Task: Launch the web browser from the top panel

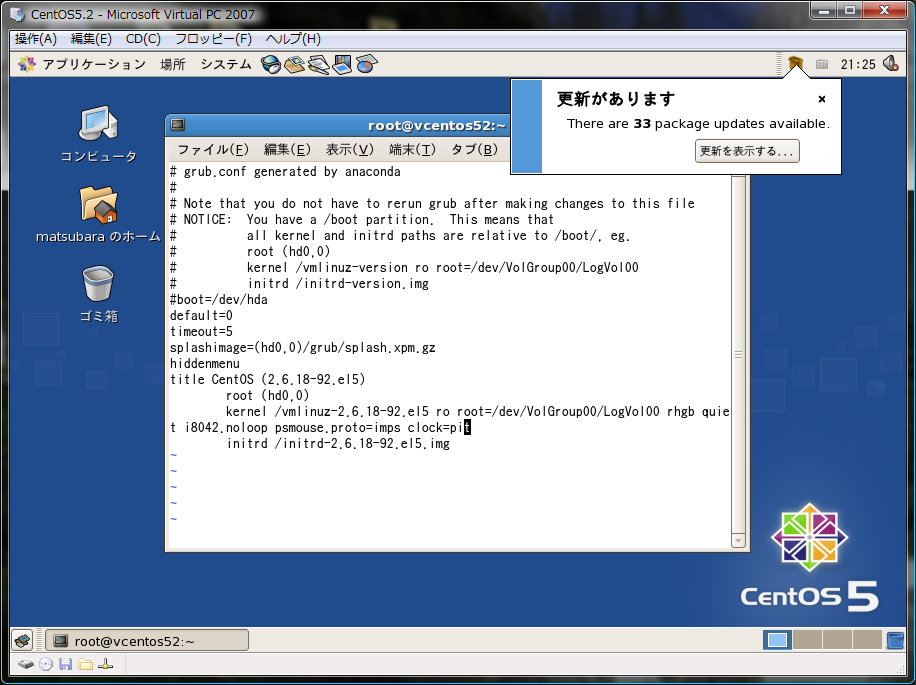Action: pos(270,64)
